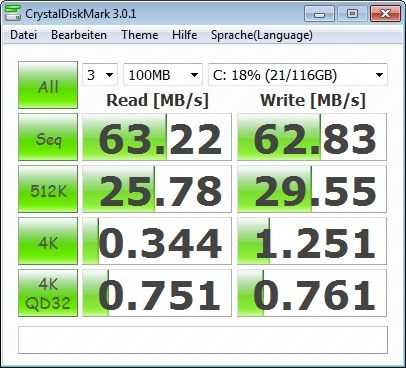Open the Datei menu

23,35
